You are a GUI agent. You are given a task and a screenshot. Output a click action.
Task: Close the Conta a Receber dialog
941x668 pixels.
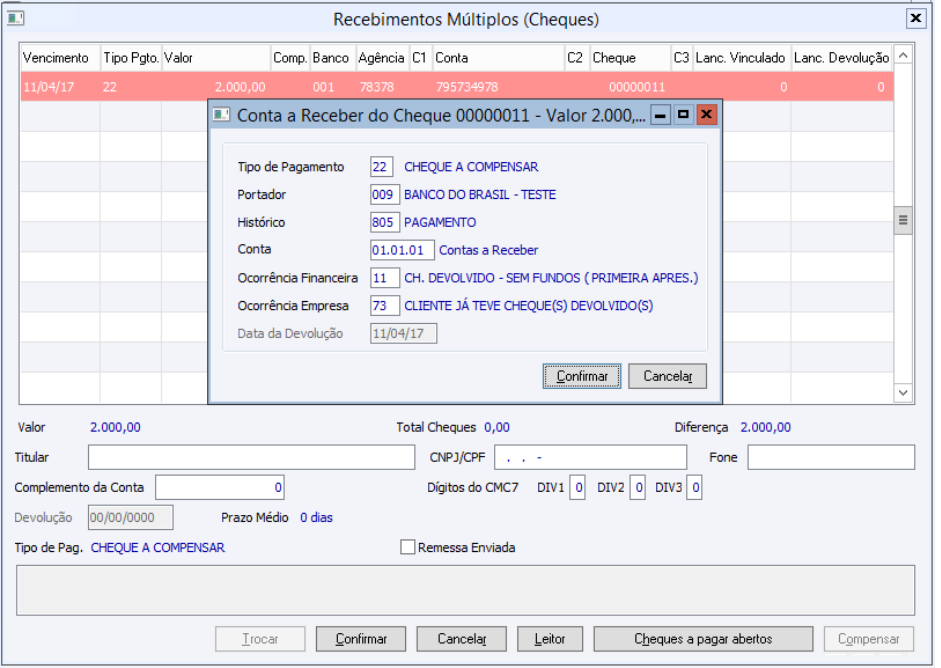click(706, 114)
